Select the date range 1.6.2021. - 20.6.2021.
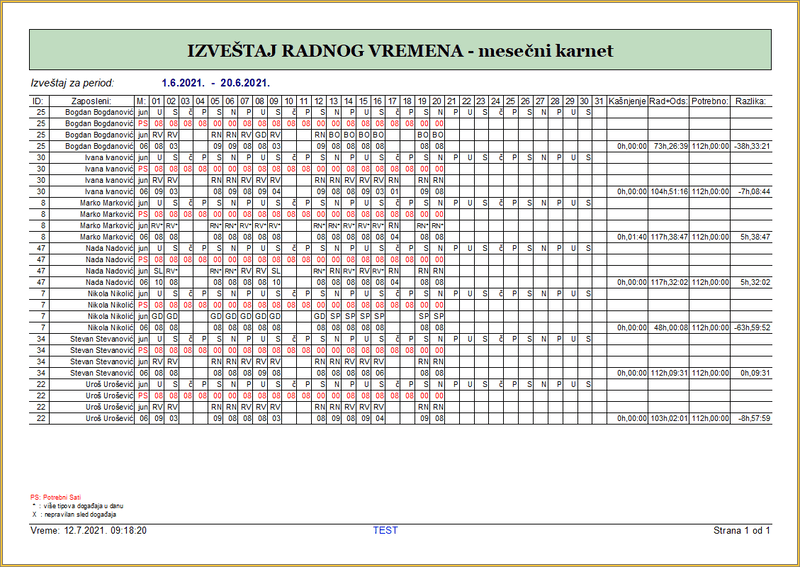The image size is (800, 567). click(x=216, y=83)
